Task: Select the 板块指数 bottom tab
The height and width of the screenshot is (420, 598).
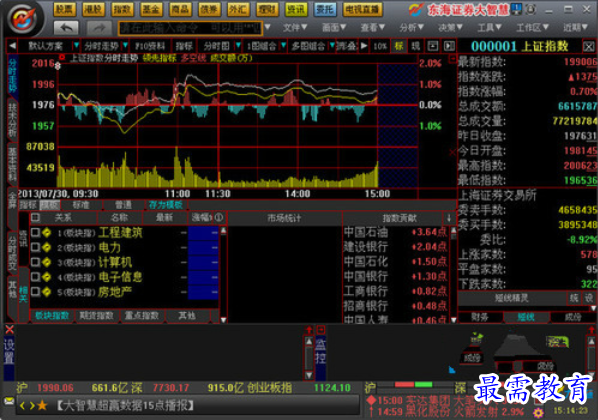Action: tap(52, 316)
